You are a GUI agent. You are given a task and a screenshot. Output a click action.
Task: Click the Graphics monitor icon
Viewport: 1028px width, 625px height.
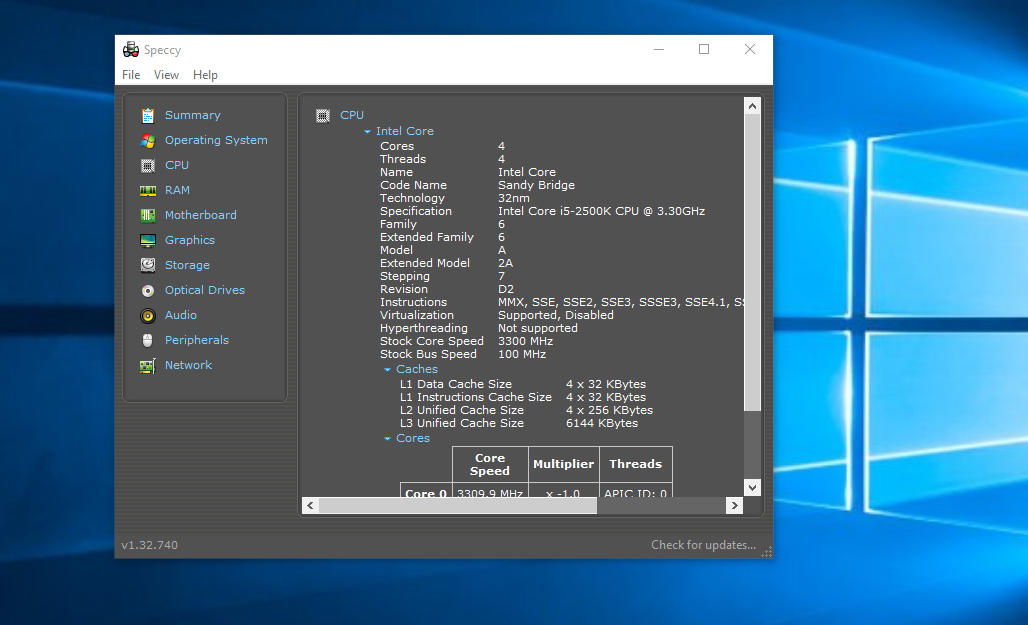click(148, 240)
